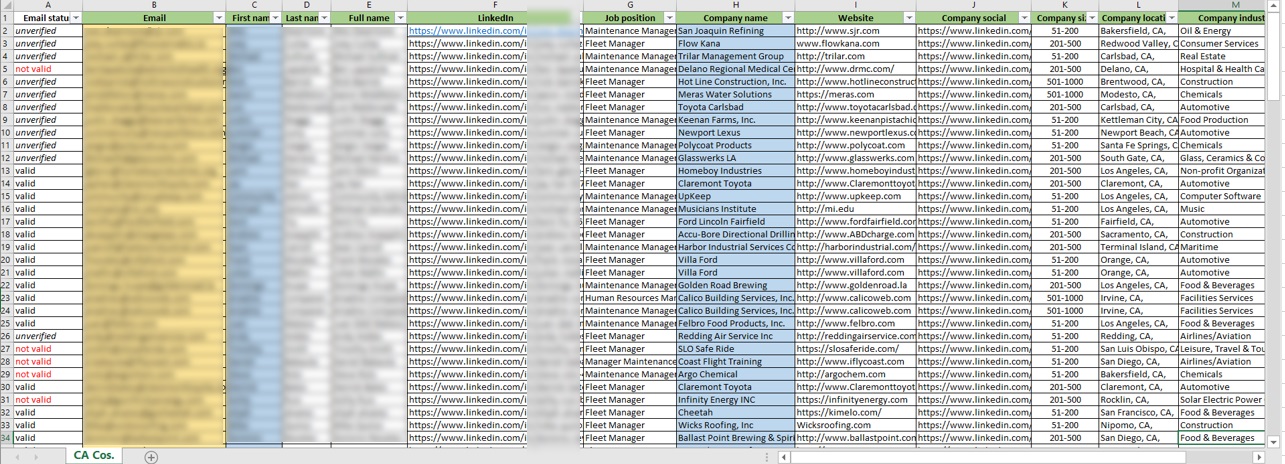Click the Job position header cell
Image resolution: width=1285 pixels, height=464 pixels.
coord(629,18)
